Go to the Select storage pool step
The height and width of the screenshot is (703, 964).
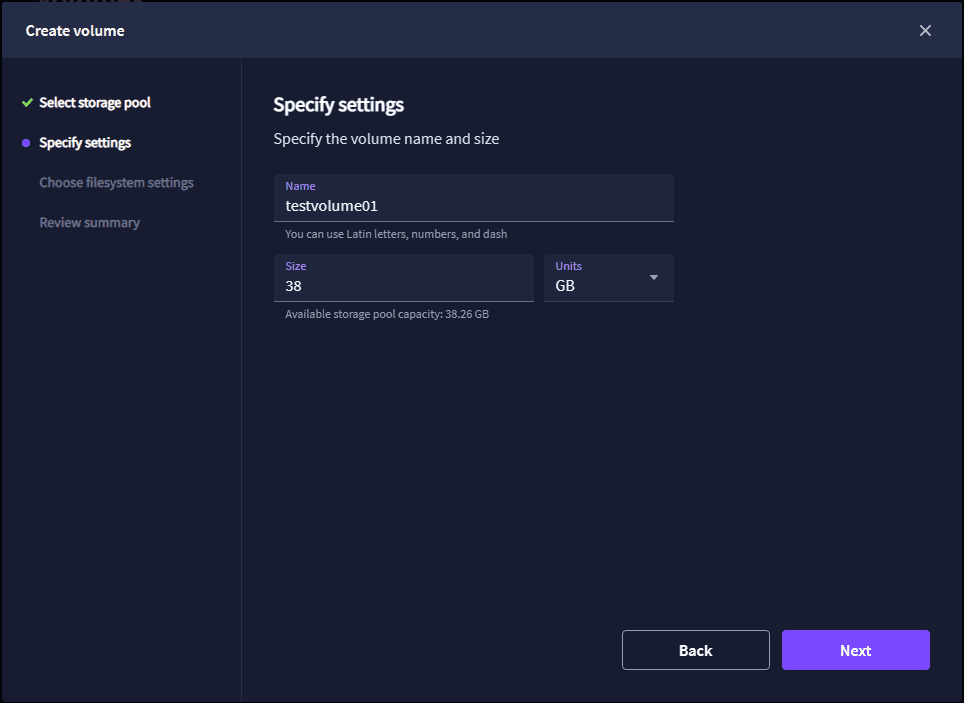tap(95, 103)
